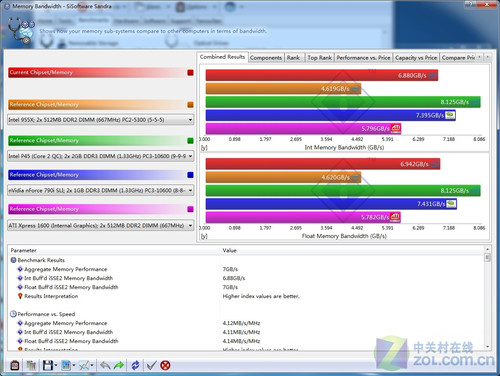
Task: Click the line graph icon in toolbar
Action: (x=84, y=365)
